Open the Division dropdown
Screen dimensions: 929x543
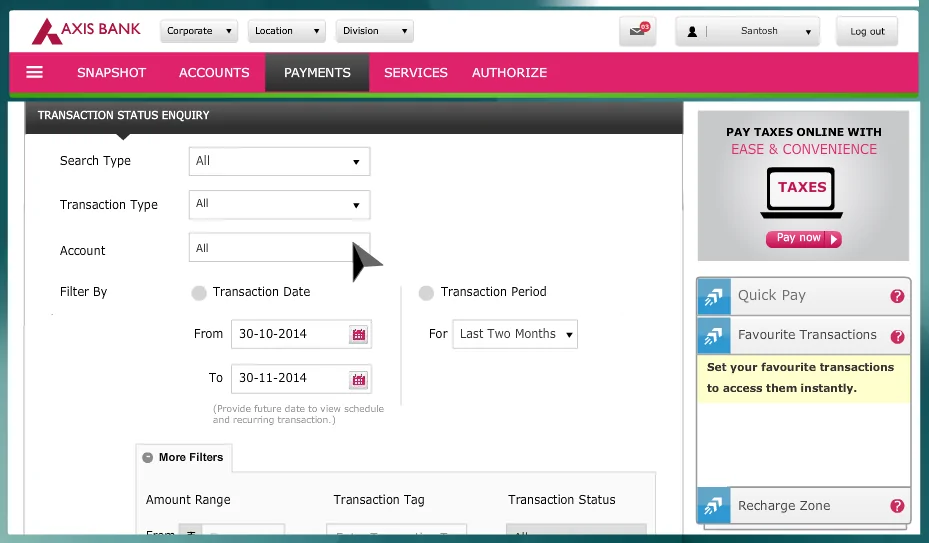374,31
